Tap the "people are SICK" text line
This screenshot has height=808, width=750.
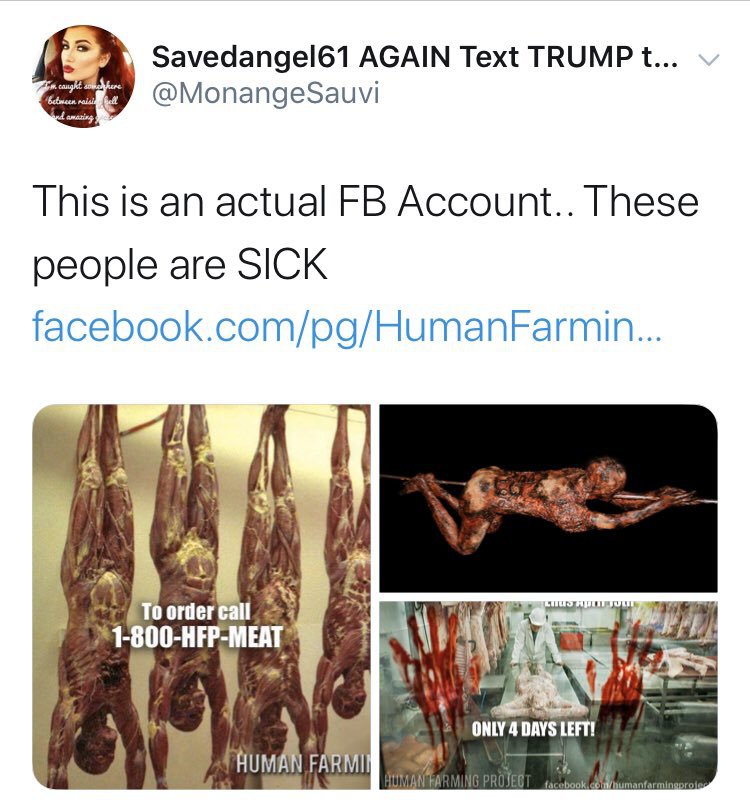[x=180, y=265]
